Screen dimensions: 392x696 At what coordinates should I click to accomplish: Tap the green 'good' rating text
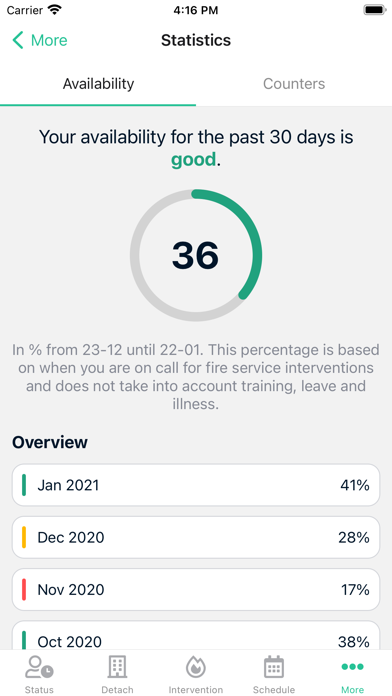[194, 160]
